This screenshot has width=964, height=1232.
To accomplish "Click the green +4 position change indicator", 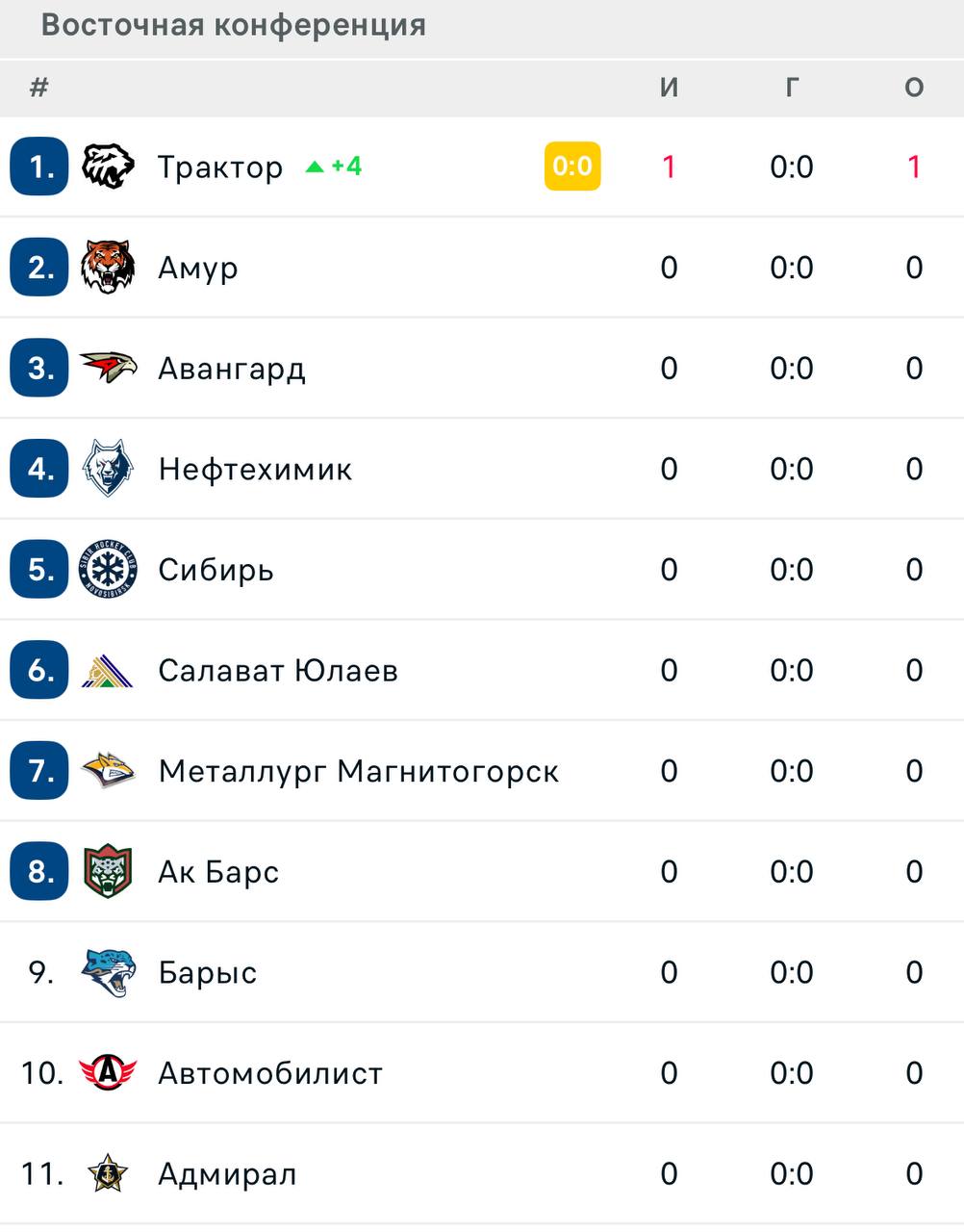I will pos(334,167).
